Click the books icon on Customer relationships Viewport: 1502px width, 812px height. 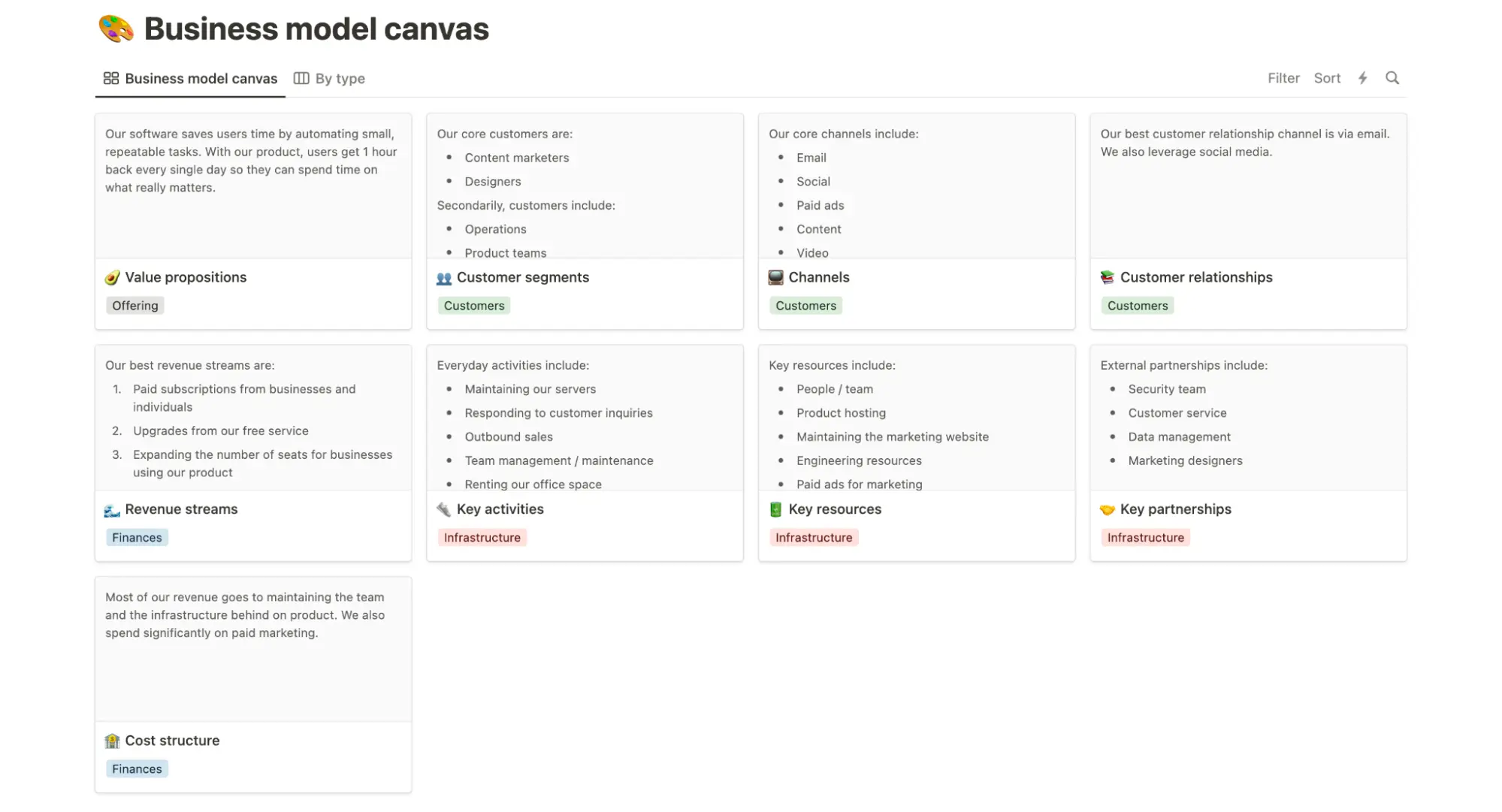pyautogui.click(x=1107, y=276)
